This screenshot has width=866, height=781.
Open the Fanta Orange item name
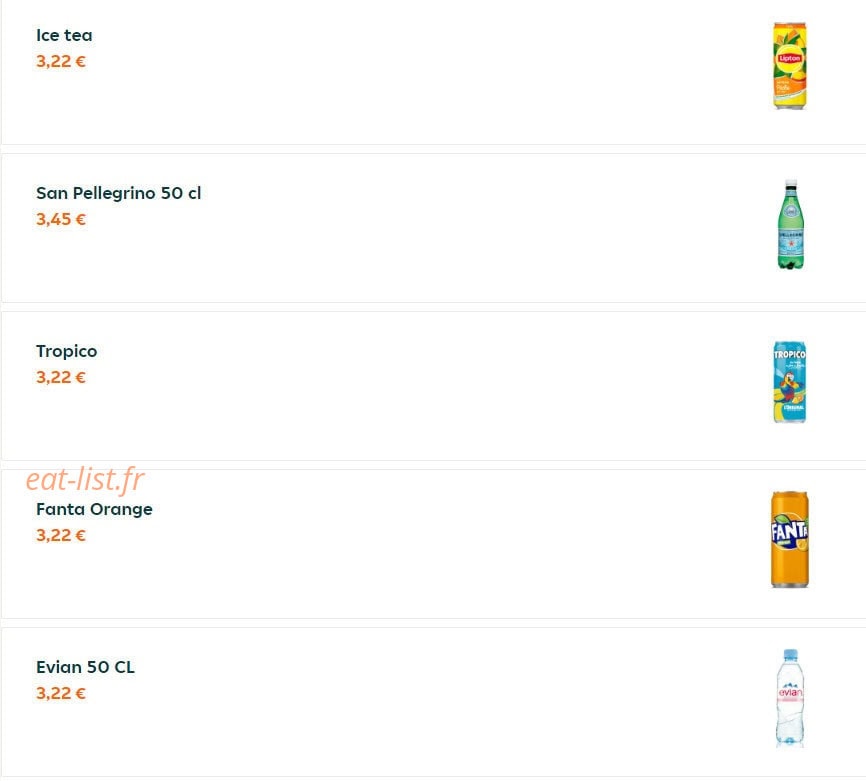(x=94, y=509)
